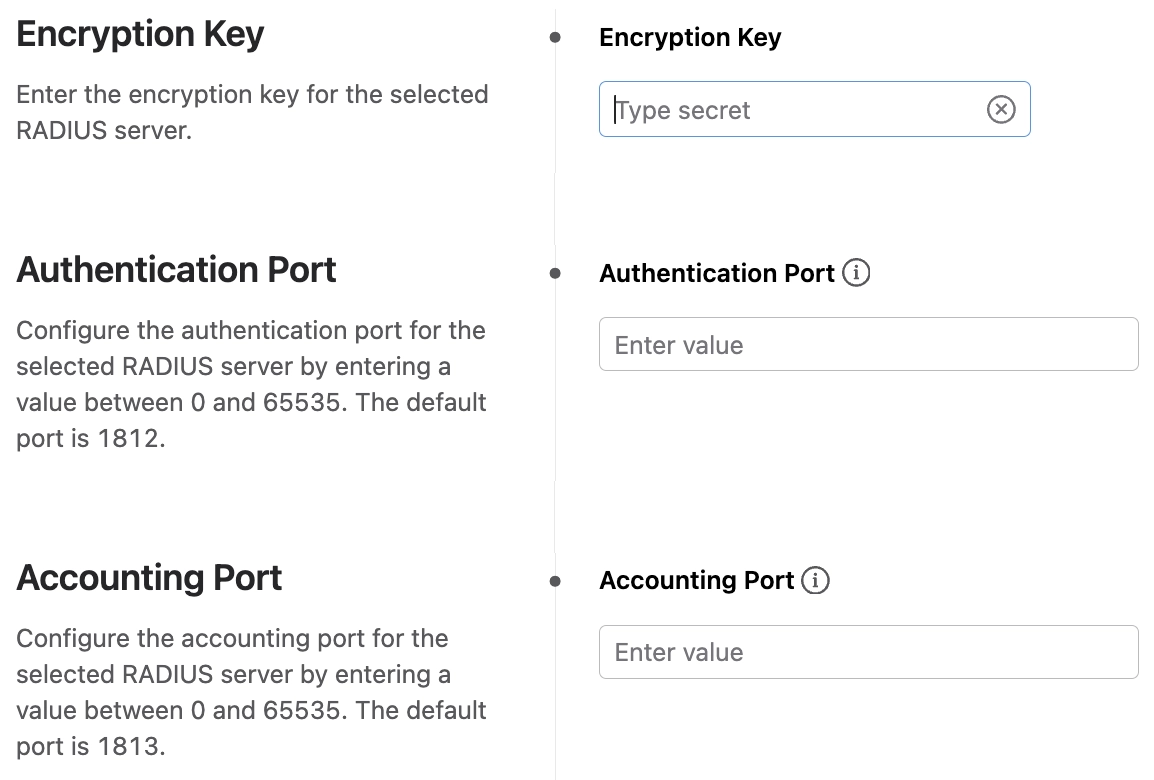Click the bold Encryption Key field label
The height and width of the screenshot is (780, 1154).
pyautogui.click(x=690, y=38)
